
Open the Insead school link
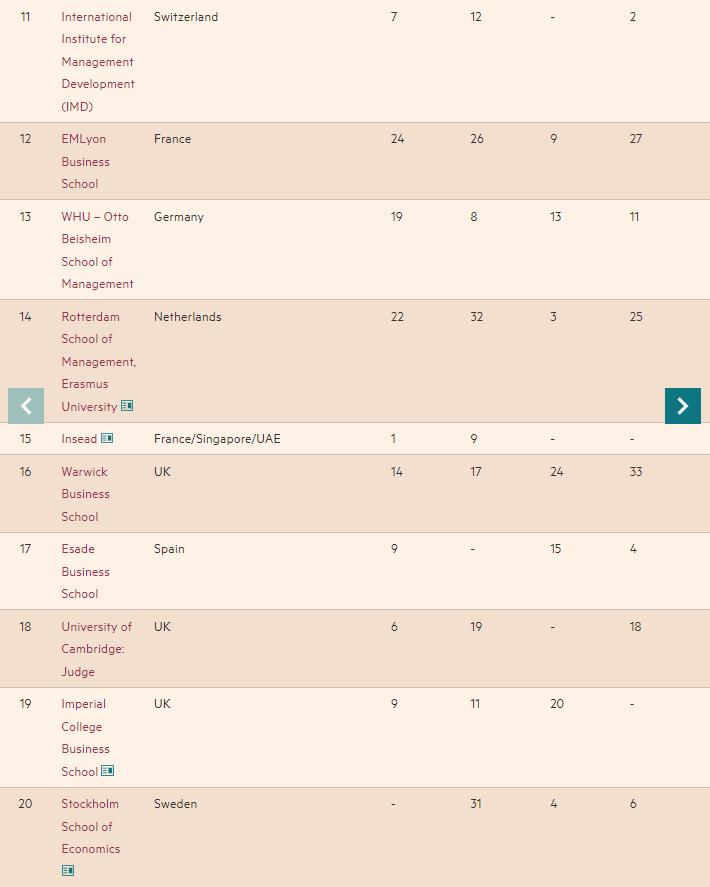(79, 439)
